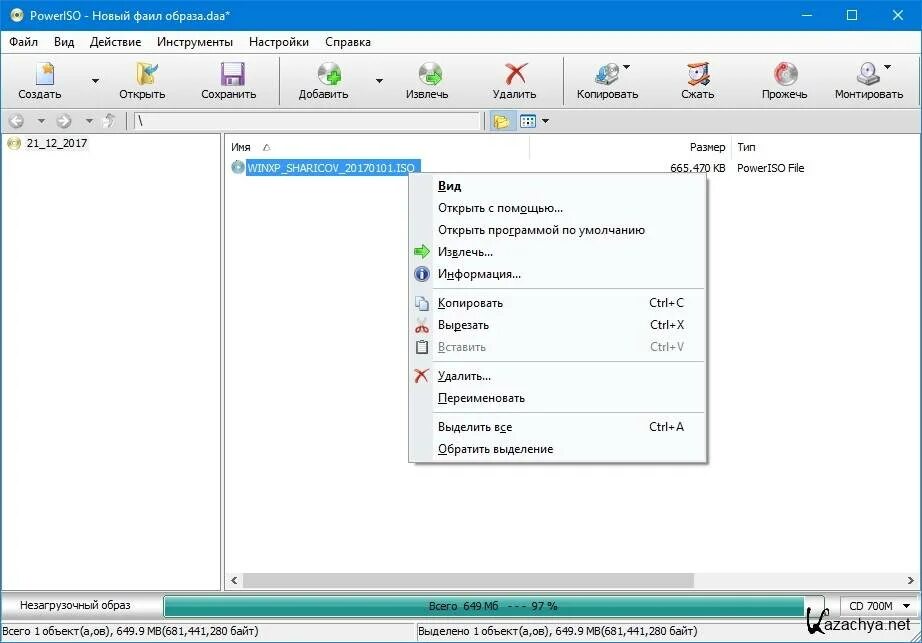Open the Back history dropdown arrow

pos(41,121)
